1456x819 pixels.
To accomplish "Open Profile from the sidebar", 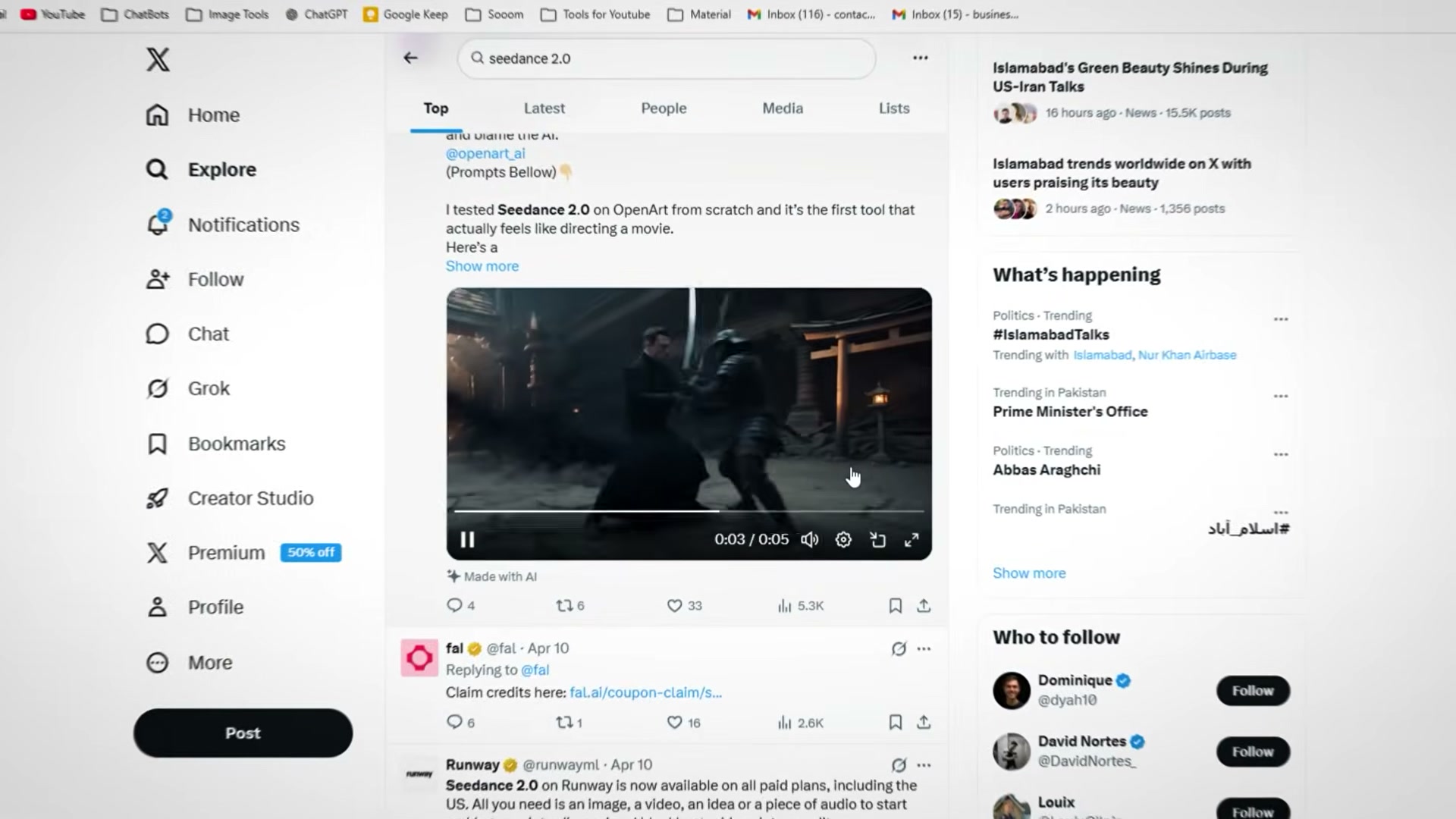I will pyautogui.click(x=195, y=607).
